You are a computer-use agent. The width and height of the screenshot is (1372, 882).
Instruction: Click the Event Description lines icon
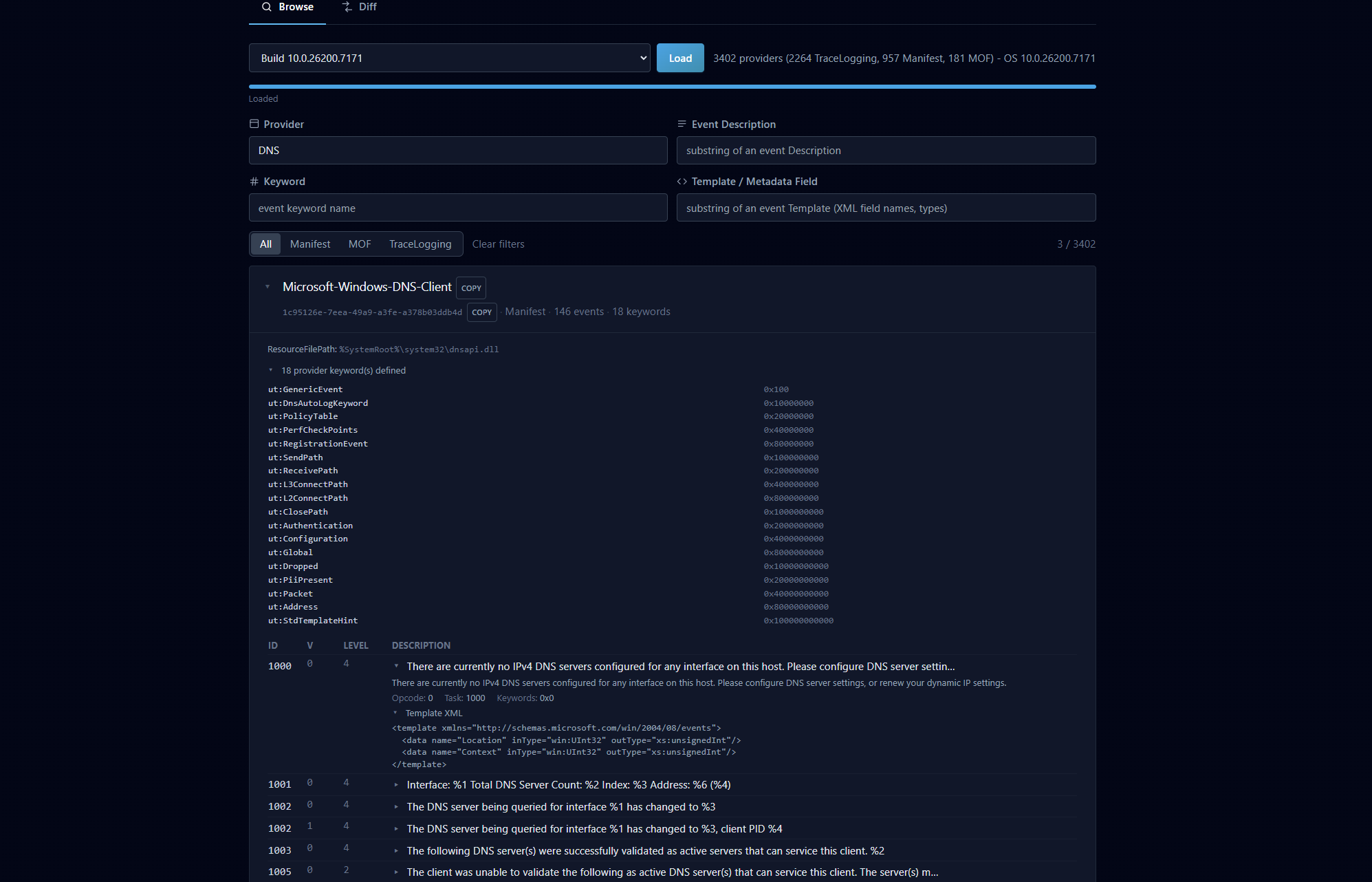[682, 124]
